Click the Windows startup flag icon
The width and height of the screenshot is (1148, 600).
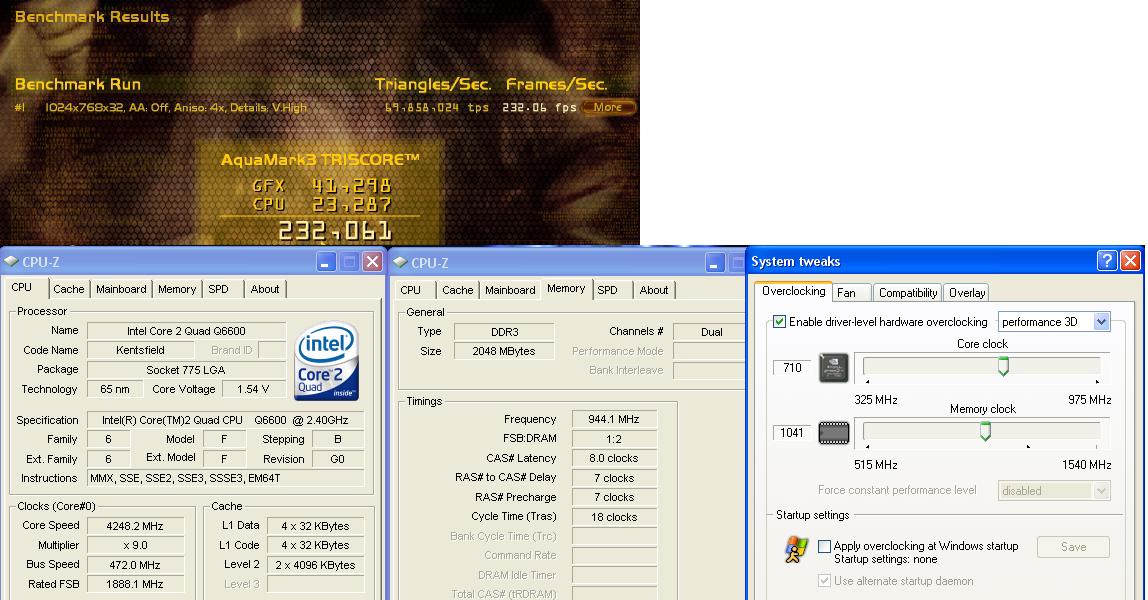pos(796,549)
